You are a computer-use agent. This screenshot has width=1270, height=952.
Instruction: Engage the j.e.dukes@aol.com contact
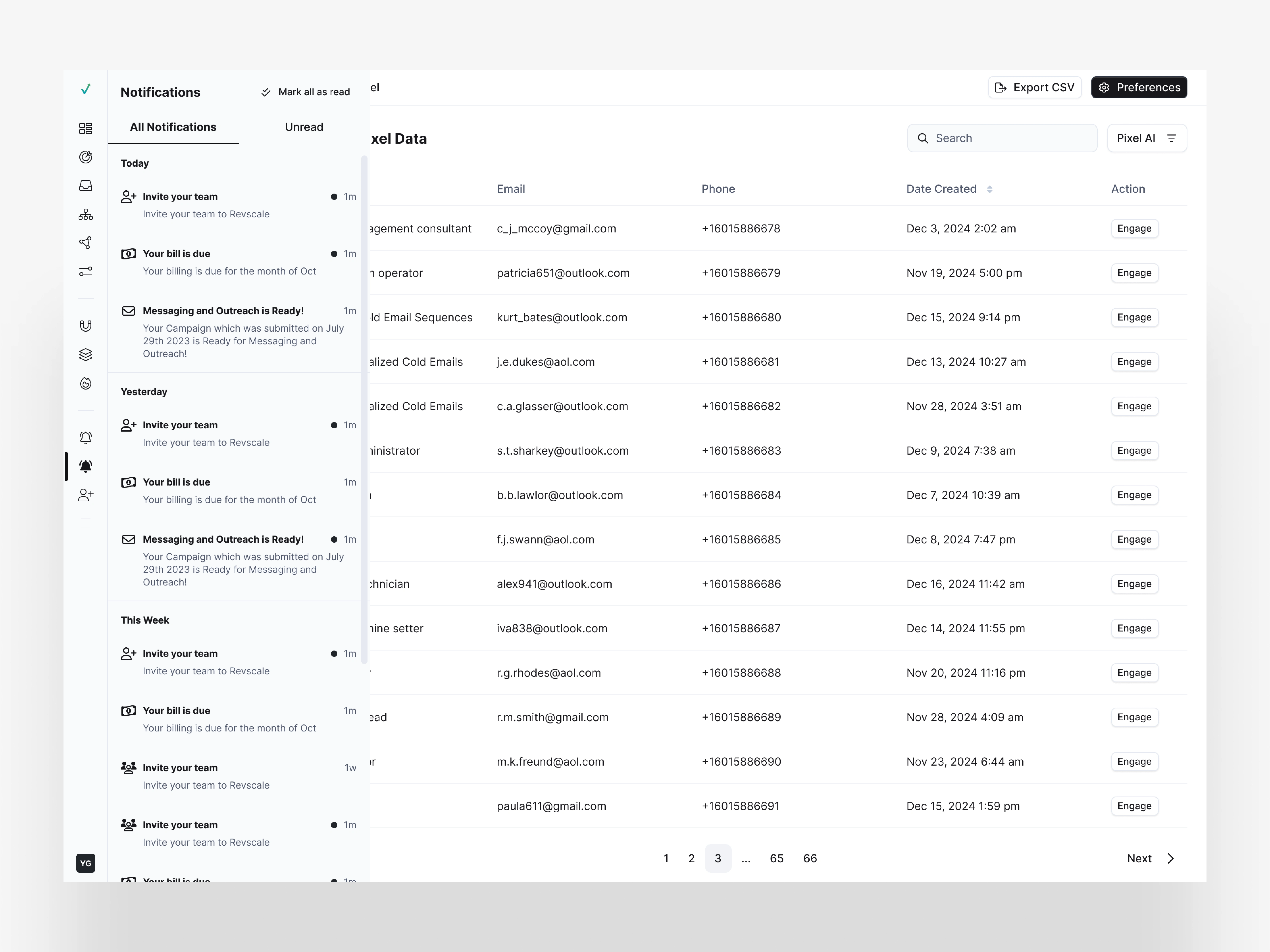[x=1134, y=362]
